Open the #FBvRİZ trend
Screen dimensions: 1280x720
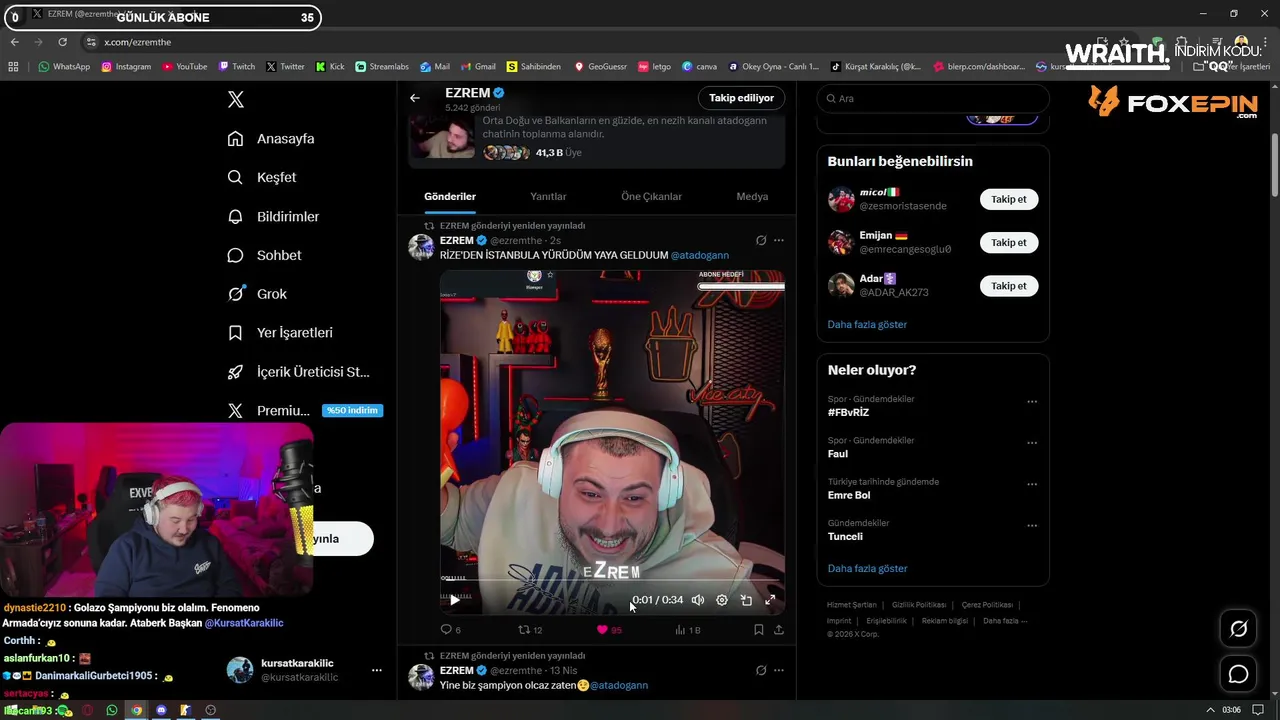[848, 412]
